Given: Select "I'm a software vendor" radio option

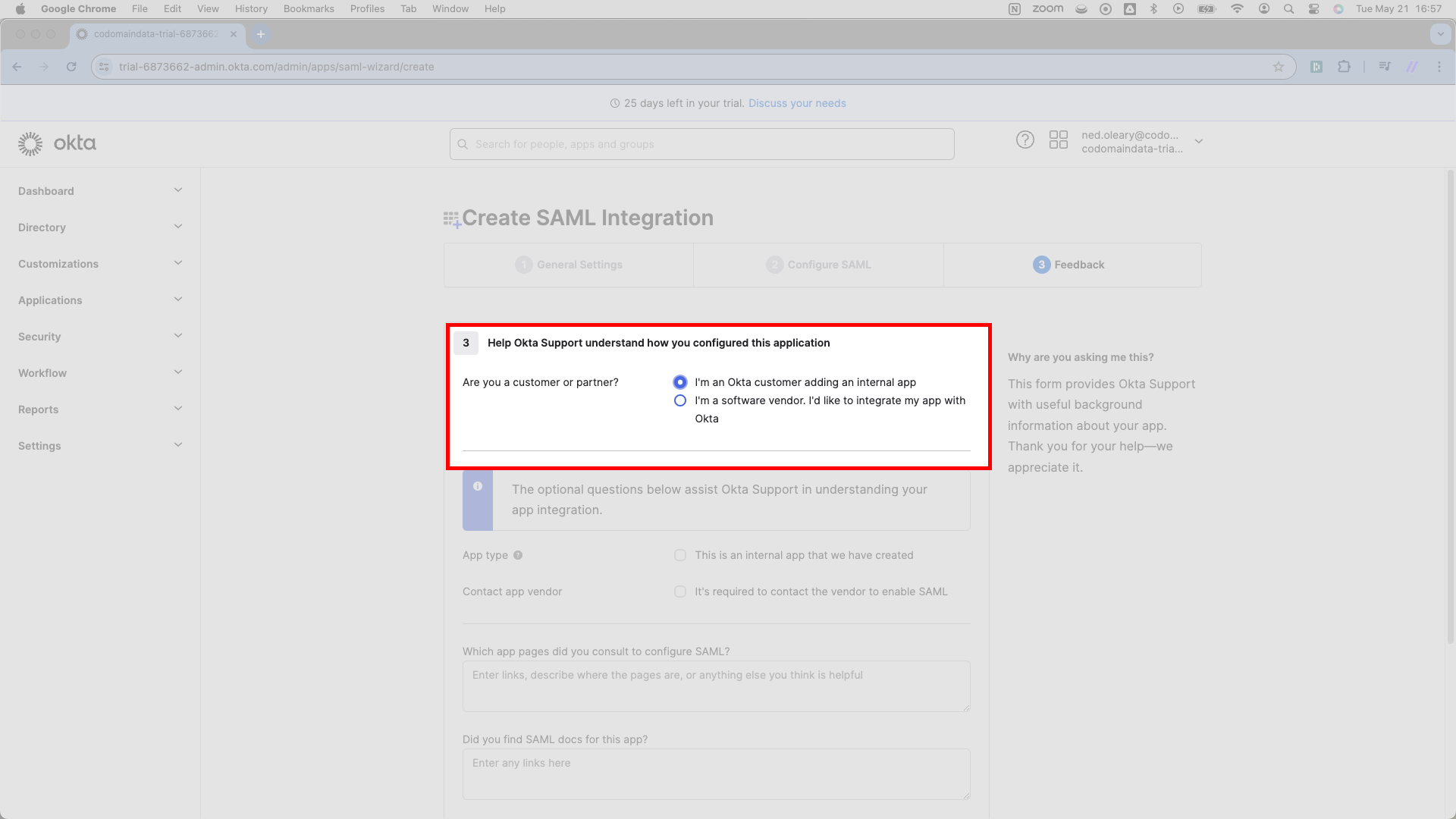Looking at the screenshot, I should coord(680,400).
